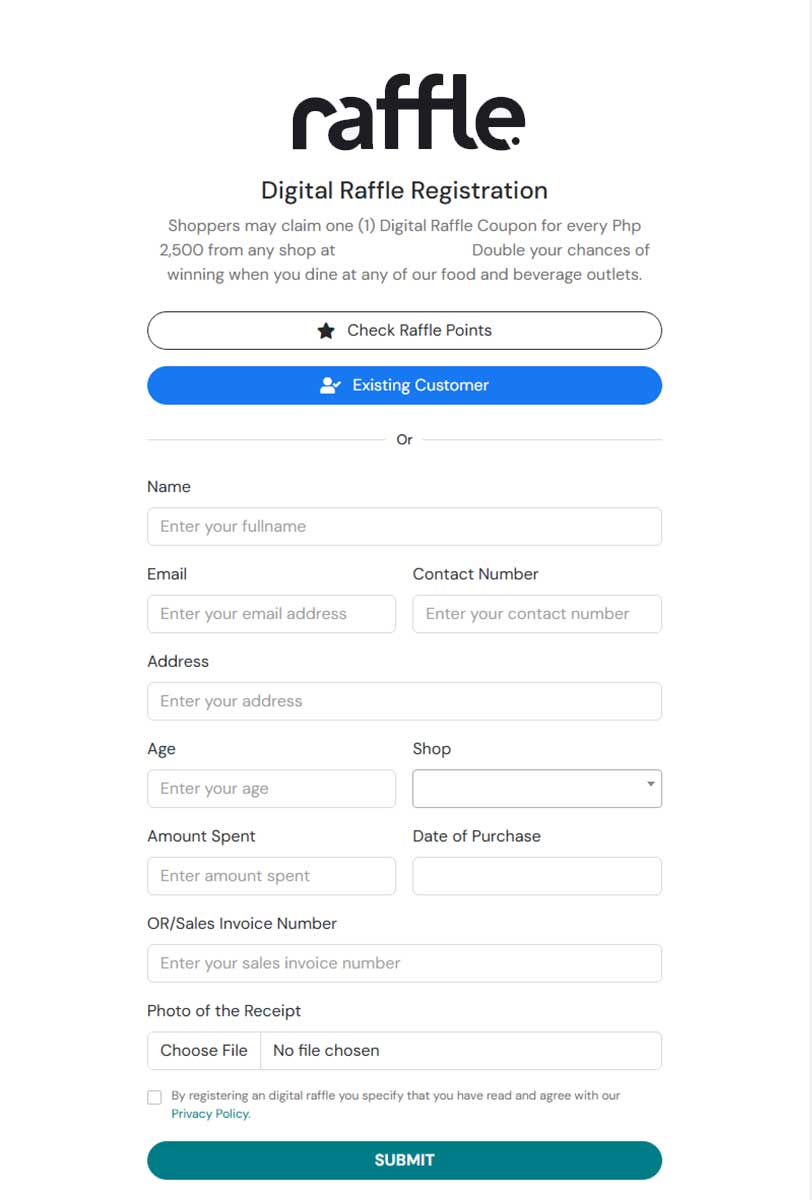
Task: Open the Date of Purchase picker
Action: click(537, 876)
